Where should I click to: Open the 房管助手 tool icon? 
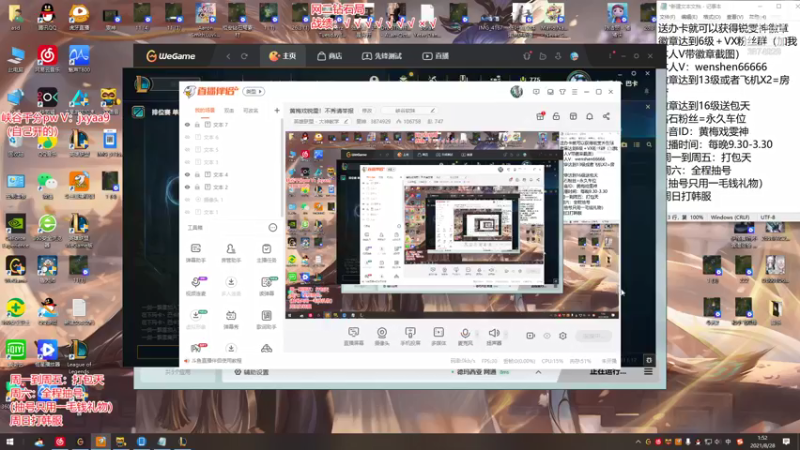(x=231, y=252)
